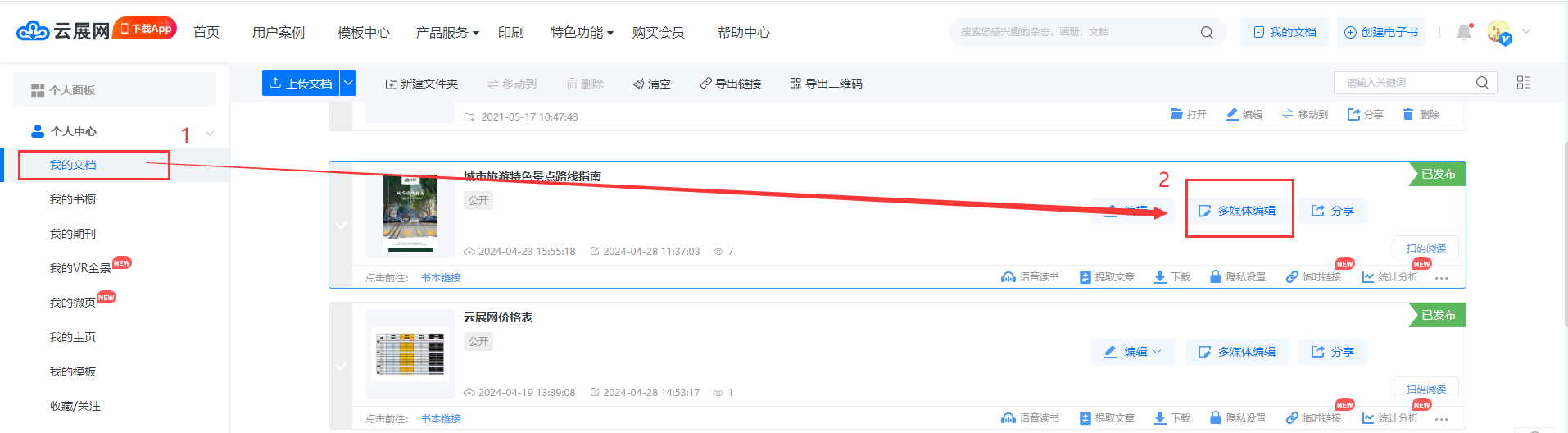Open 编辑 dropdown for 云展网价格表

tap(1133, 352)
